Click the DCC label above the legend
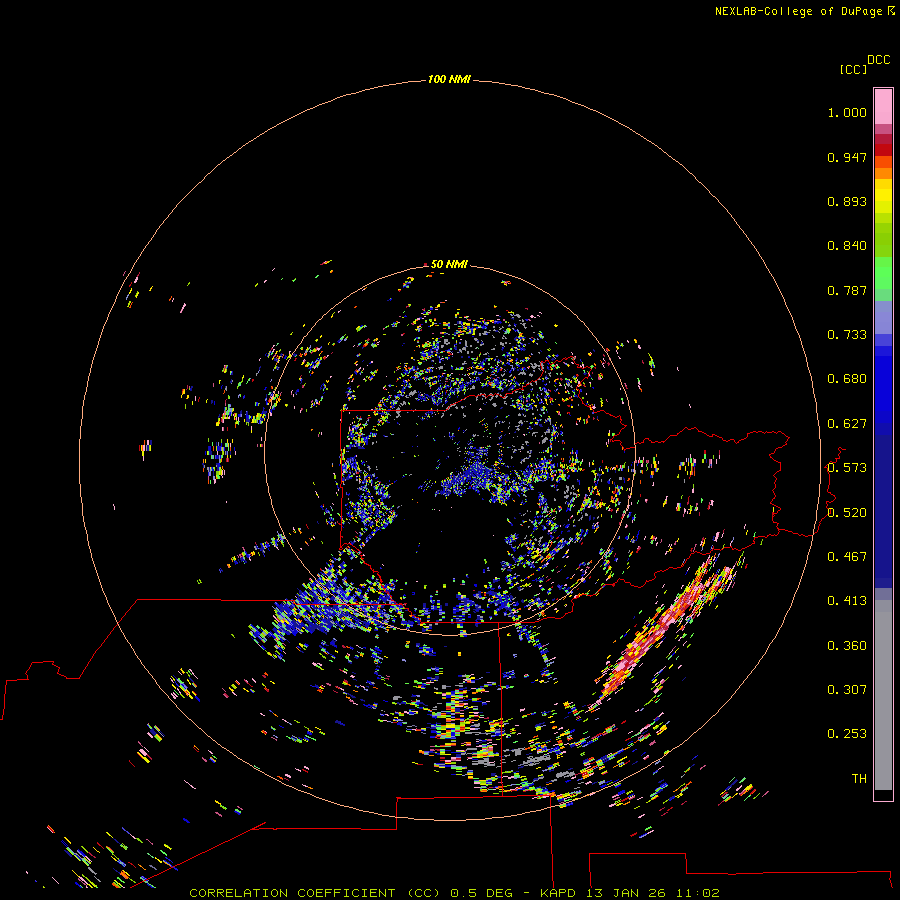The image size is (900, 900). coord(879,60)
